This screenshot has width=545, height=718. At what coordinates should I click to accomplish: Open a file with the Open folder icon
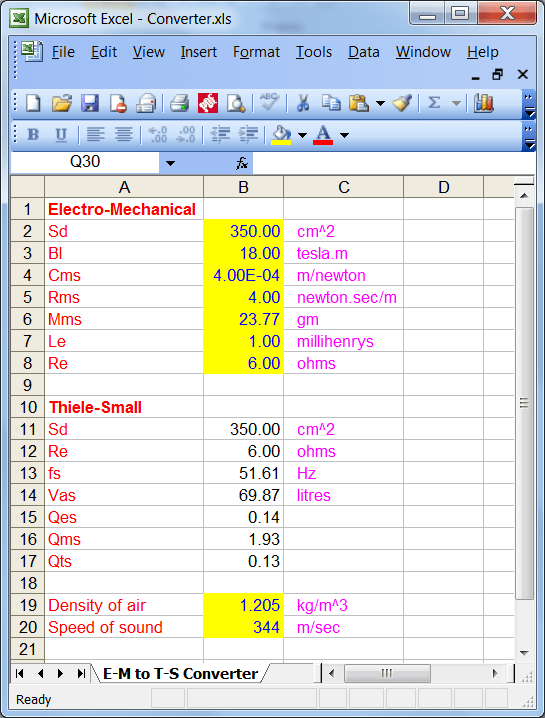pyautogui.click(x=61, y=103)
